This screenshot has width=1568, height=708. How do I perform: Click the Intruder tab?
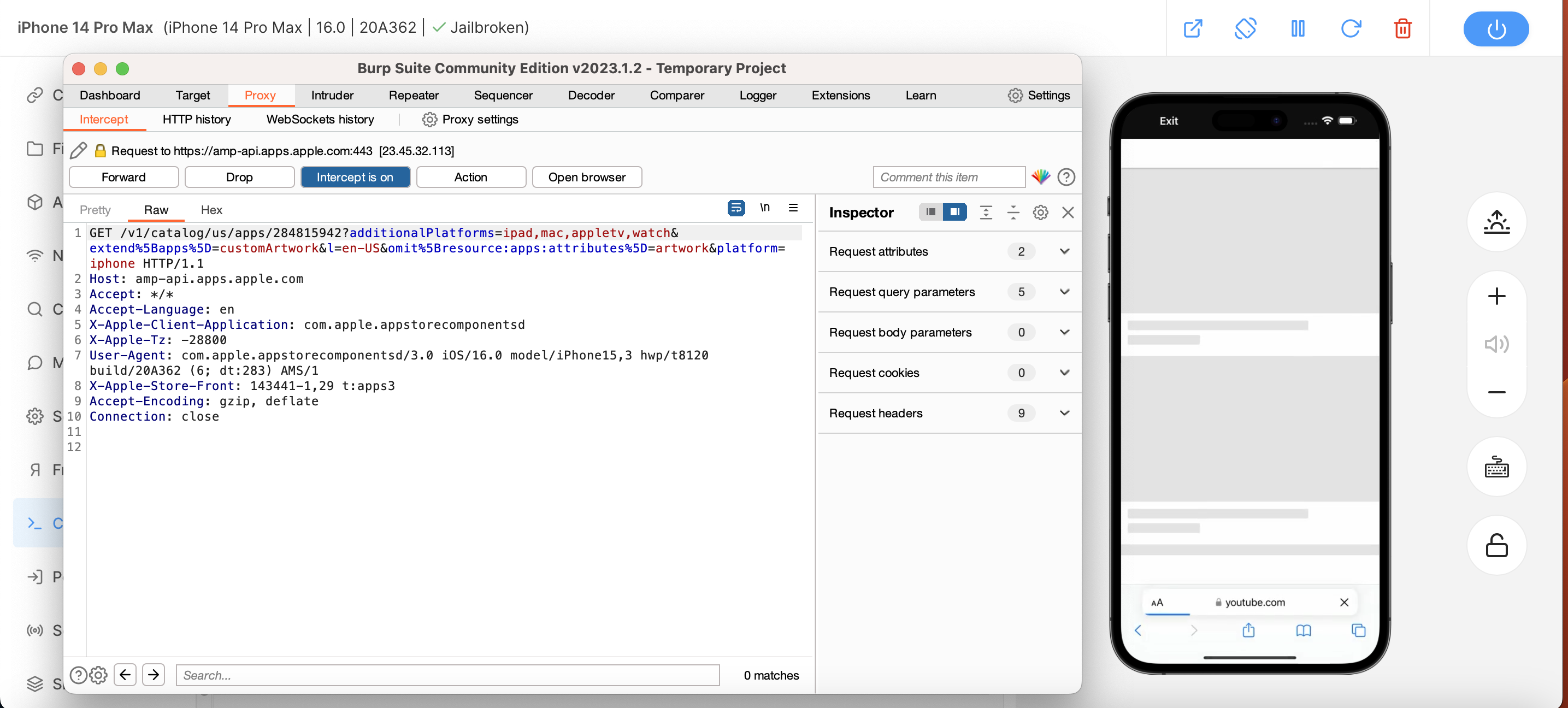(331, 94)
